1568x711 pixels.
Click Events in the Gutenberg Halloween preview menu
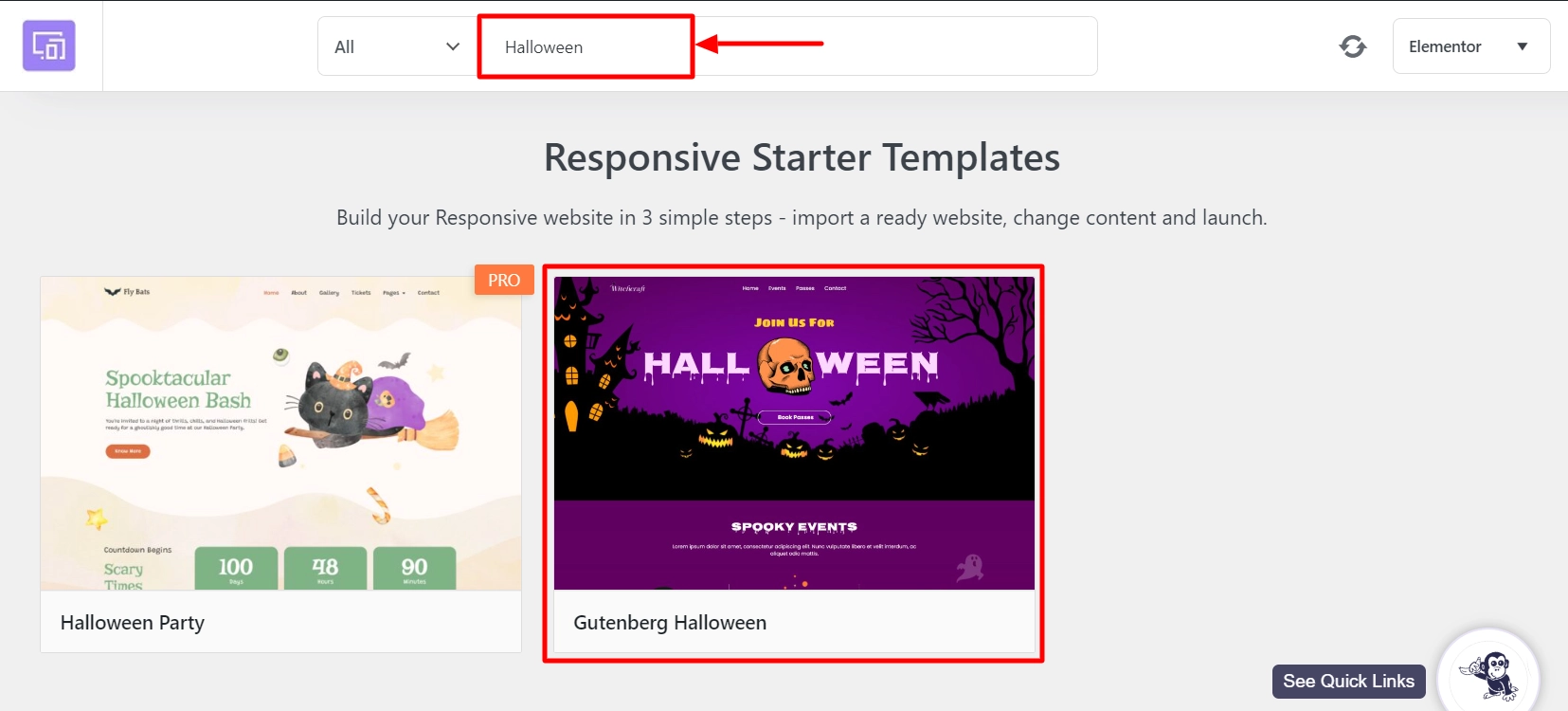[777, 288]
